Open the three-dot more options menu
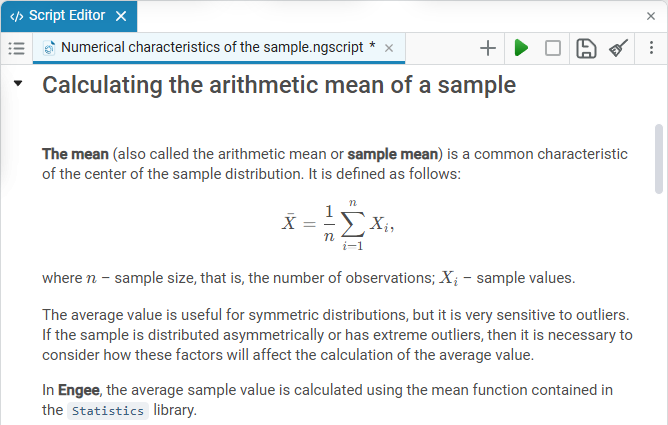Image resolution: width=668 pixels, height=425 pixels. pos(651,48)
